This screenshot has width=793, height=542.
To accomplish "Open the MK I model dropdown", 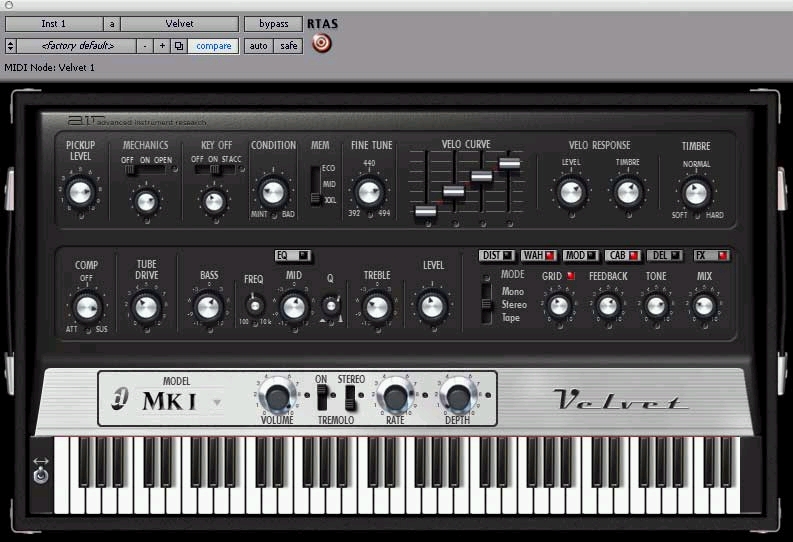I will (217, 402).
